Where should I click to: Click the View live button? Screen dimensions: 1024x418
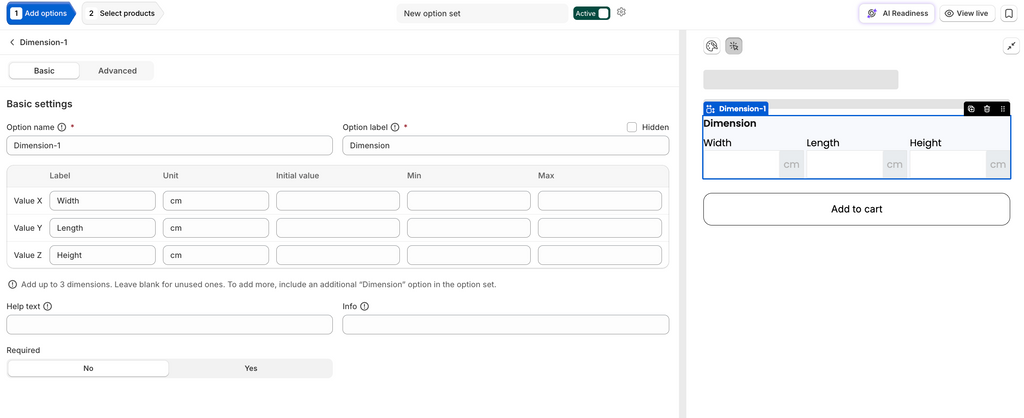tap(967, 13)
